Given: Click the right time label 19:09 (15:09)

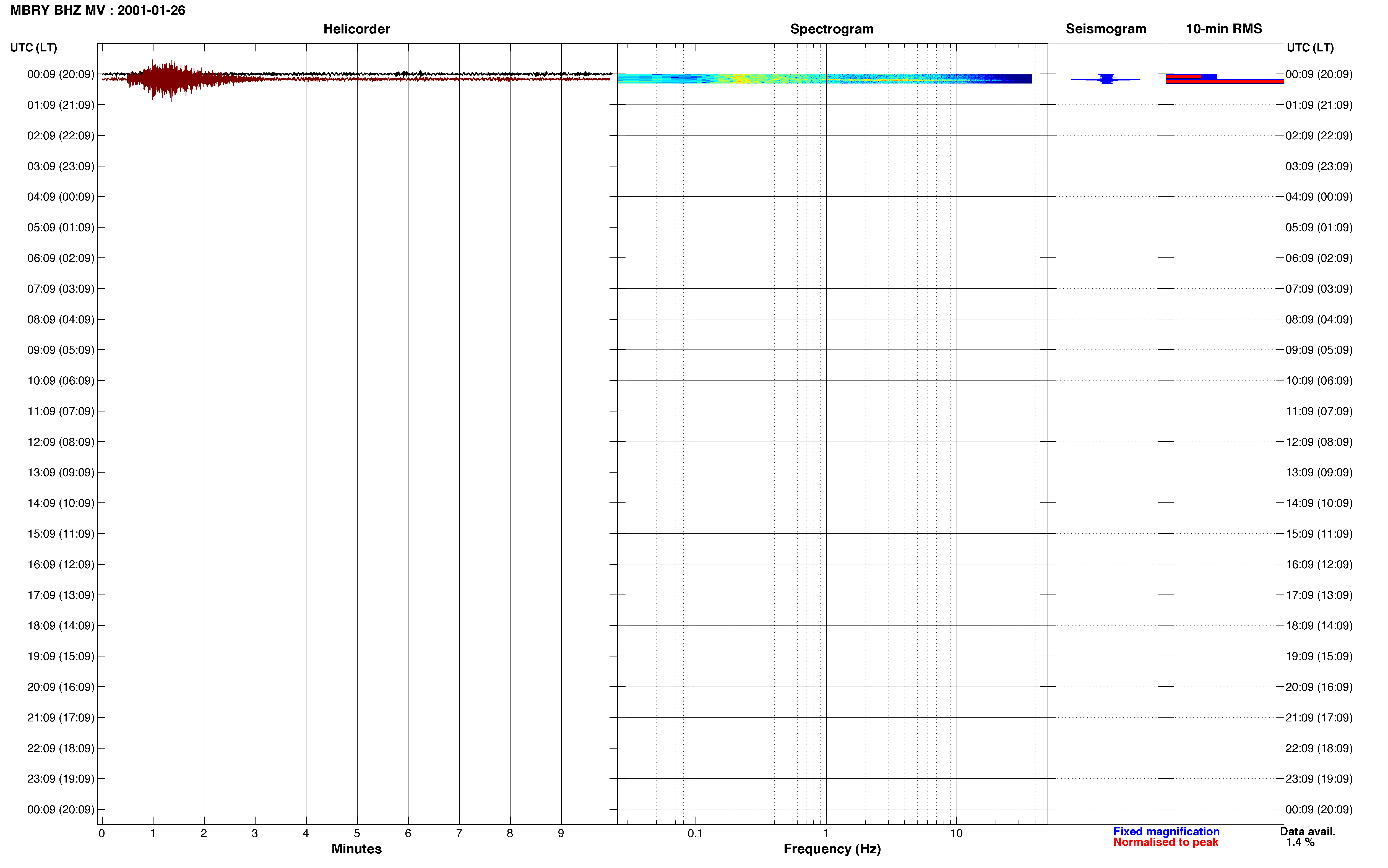Looking at the screenshot, I should (x=1319, y=656).
